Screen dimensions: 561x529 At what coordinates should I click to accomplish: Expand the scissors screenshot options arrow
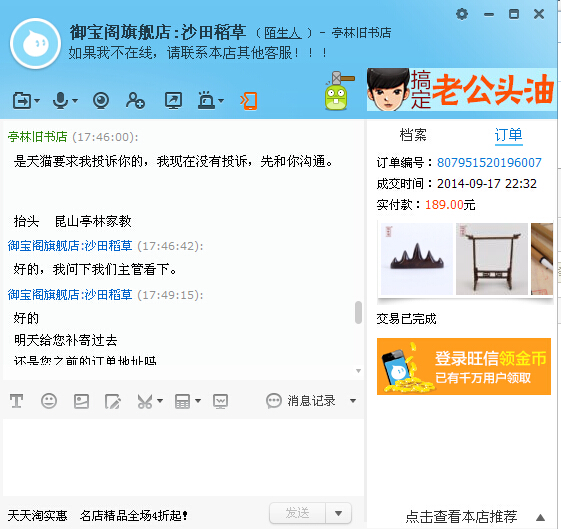point(160,401)
